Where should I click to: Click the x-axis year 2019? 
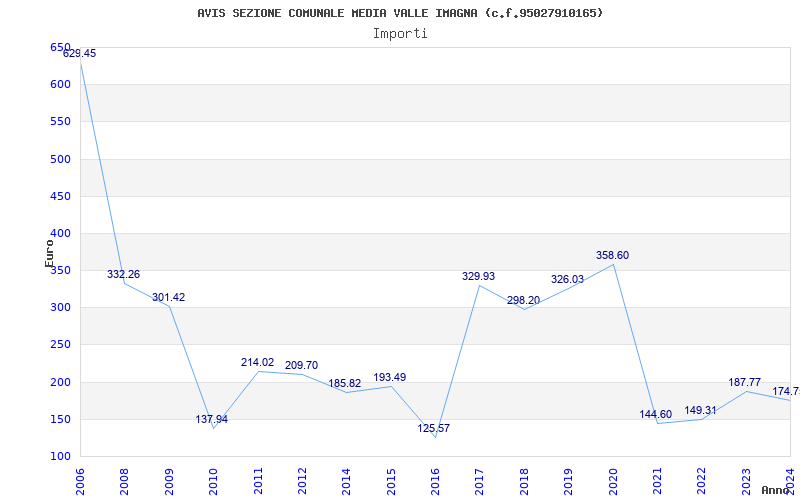(568, 481)
